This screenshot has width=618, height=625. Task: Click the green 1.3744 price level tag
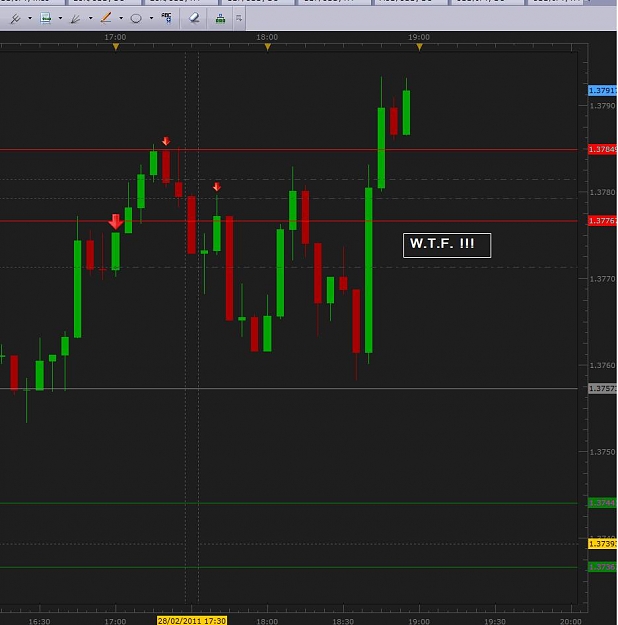[602, 503]
